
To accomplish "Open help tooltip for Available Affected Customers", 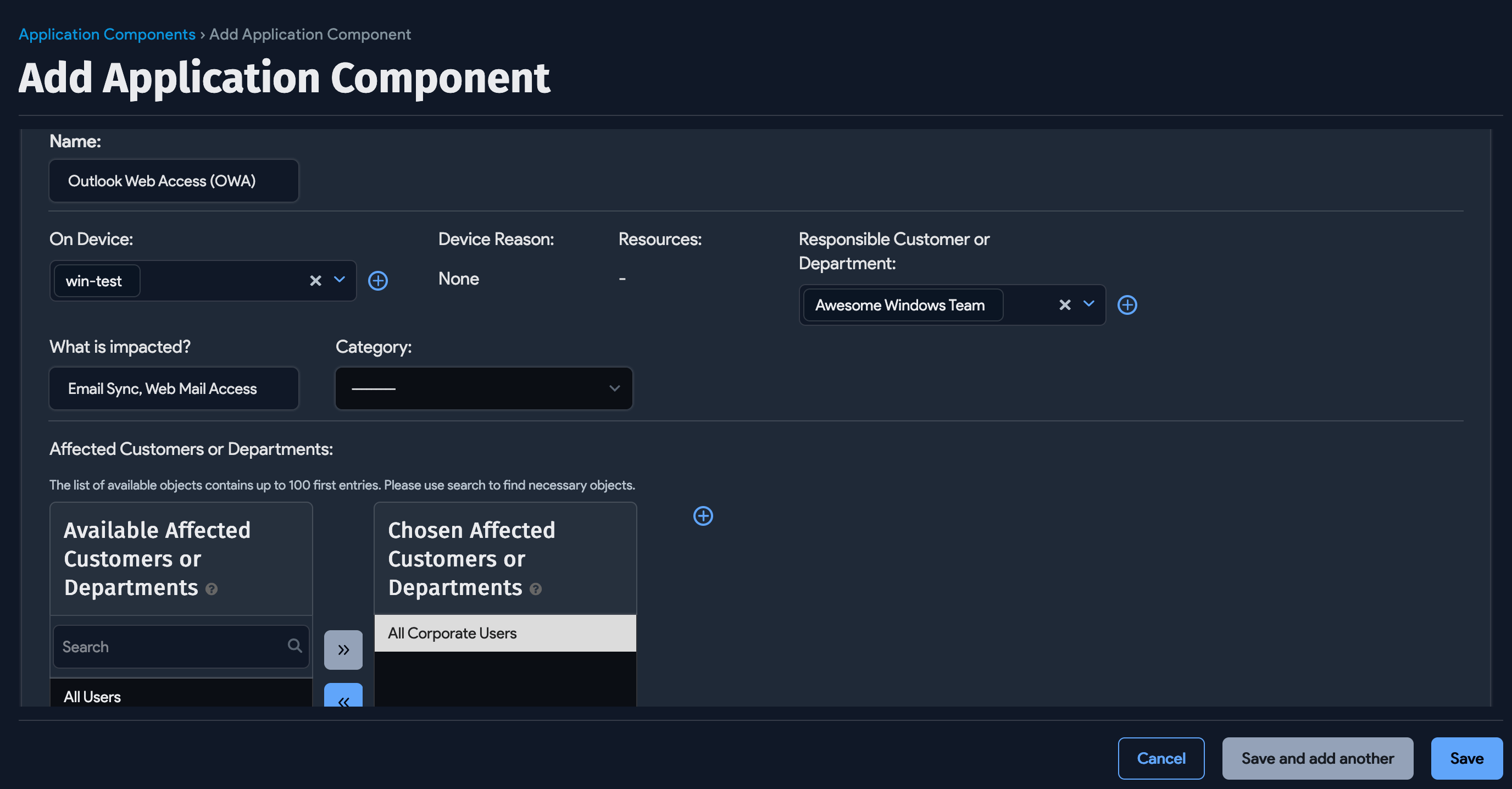I will [x=212, y=590].
